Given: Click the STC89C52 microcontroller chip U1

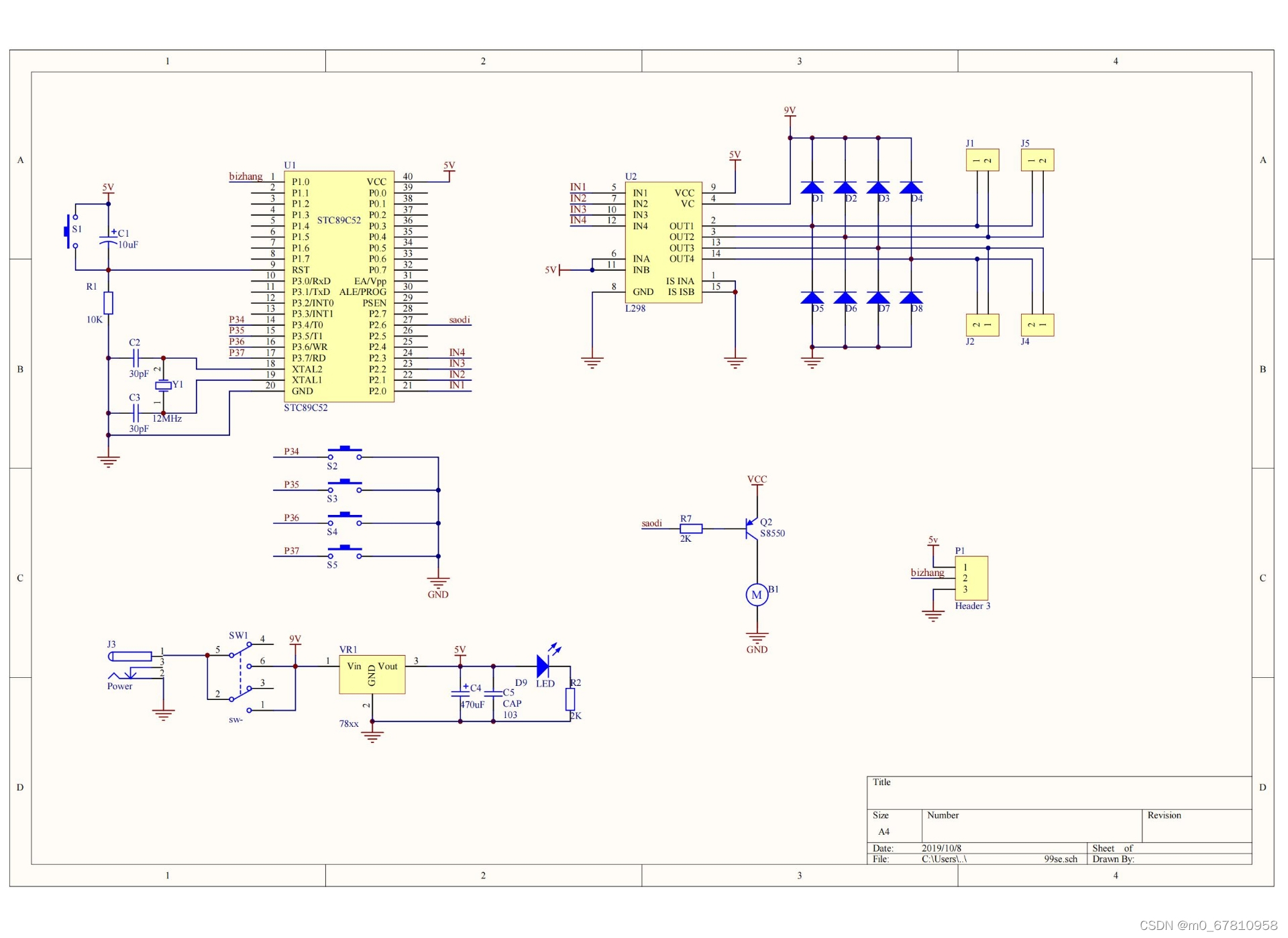Looking at the screenshot, I should pos(339,286).
